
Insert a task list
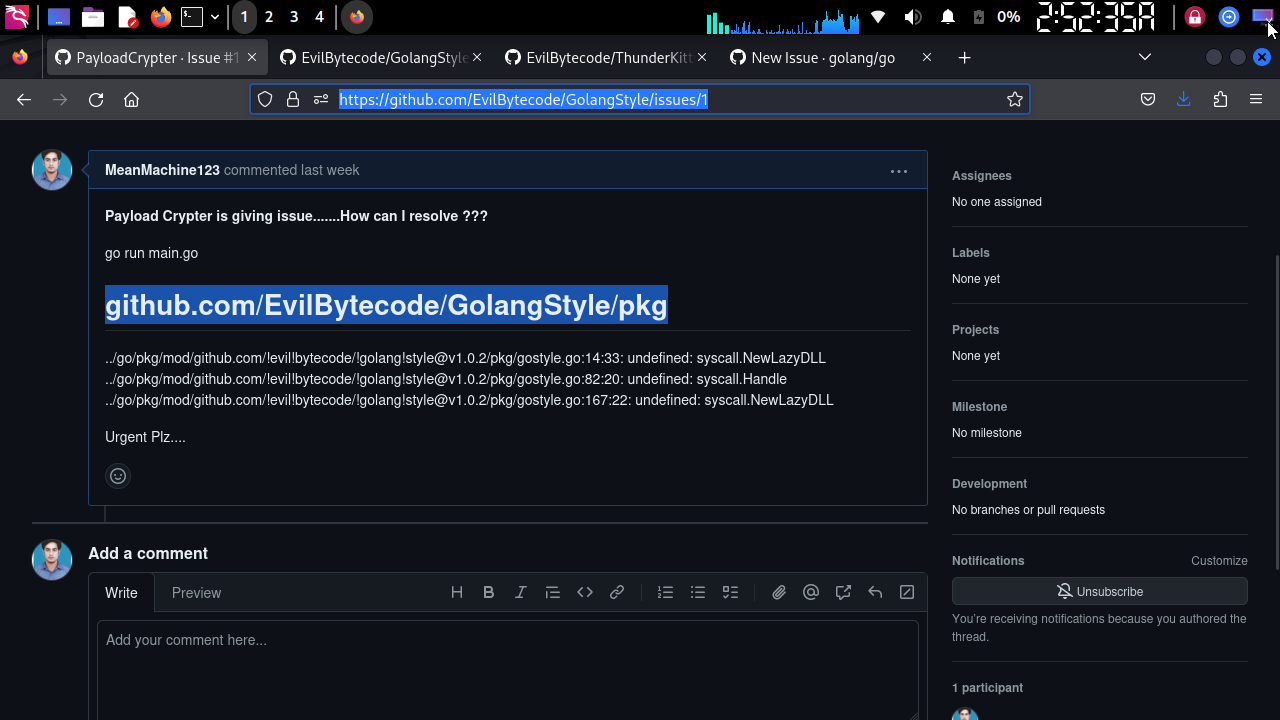coord(730,592)
